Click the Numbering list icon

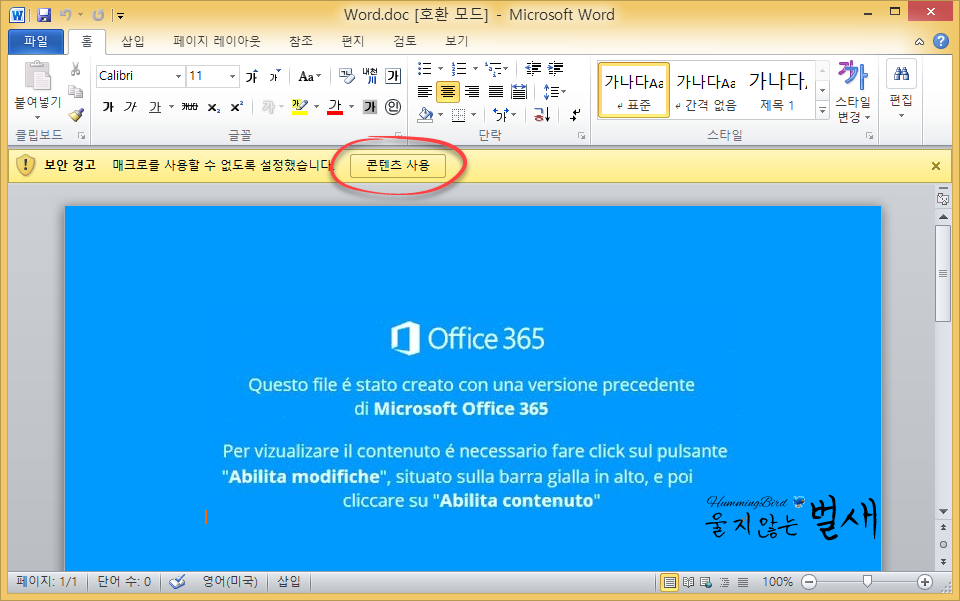(x=459, y=69)
